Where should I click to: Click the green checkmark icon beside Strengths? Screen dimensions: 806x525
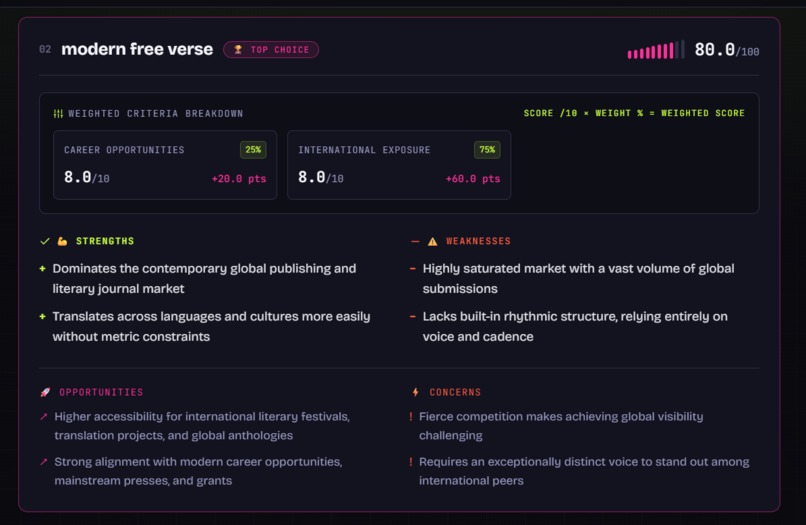click(x=45, y=241)
